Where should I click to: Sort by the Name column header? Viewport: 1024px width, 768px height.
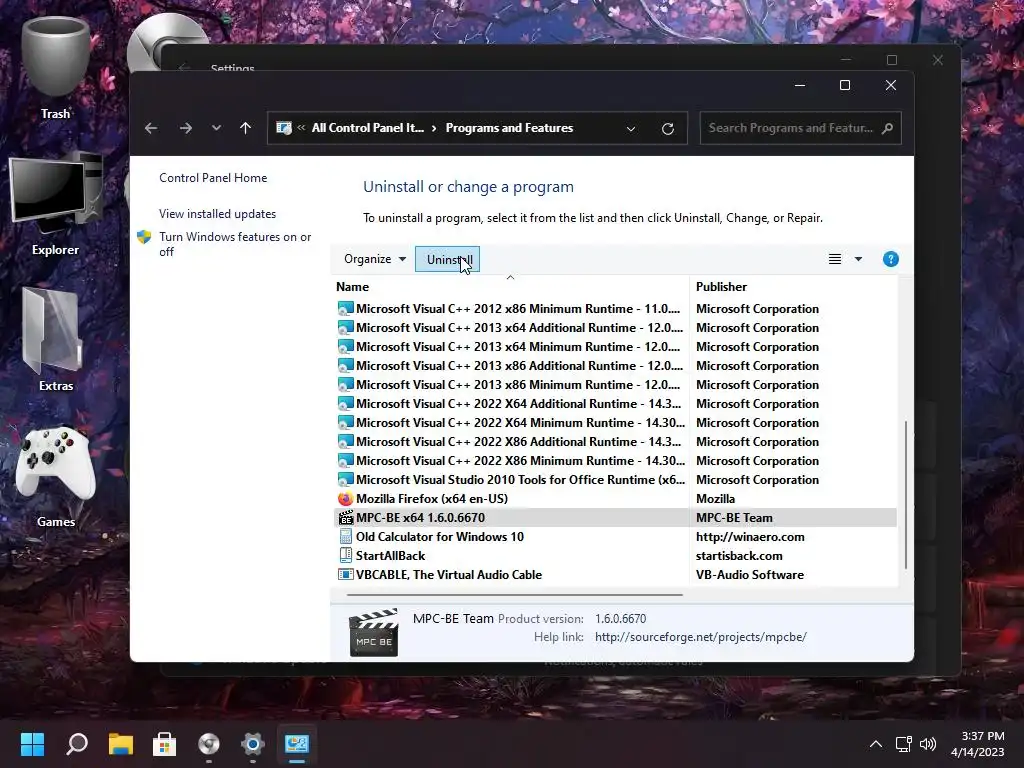(353, 287)
